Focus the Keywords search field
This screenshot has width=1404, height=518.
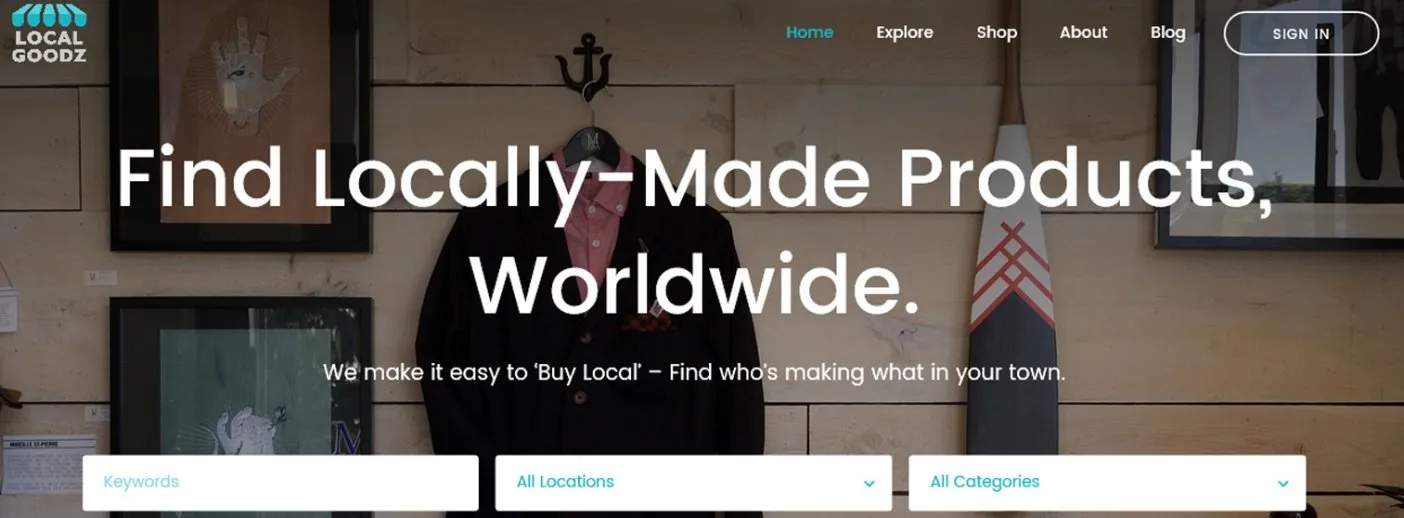point(280,483)
